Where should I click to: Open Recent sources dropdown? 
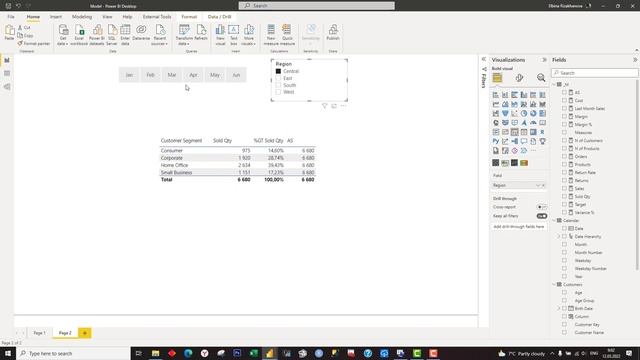tap(160, 35)
